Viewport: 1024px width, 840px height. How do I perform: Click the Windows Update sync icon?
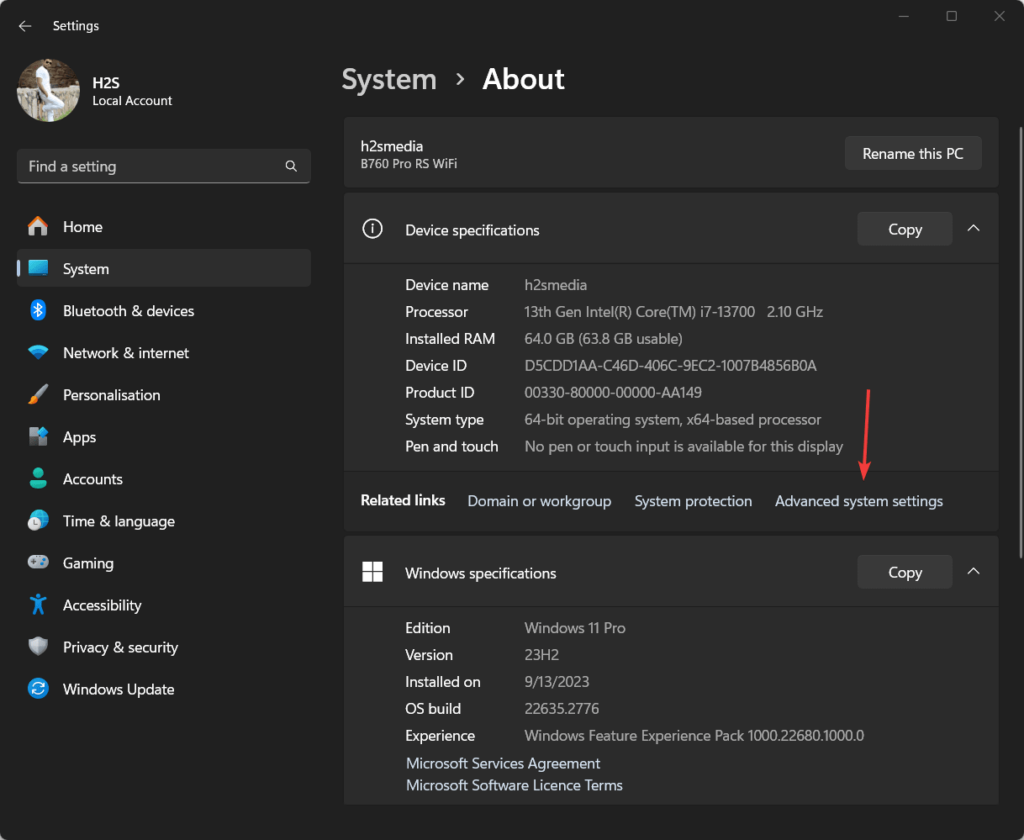38,689
